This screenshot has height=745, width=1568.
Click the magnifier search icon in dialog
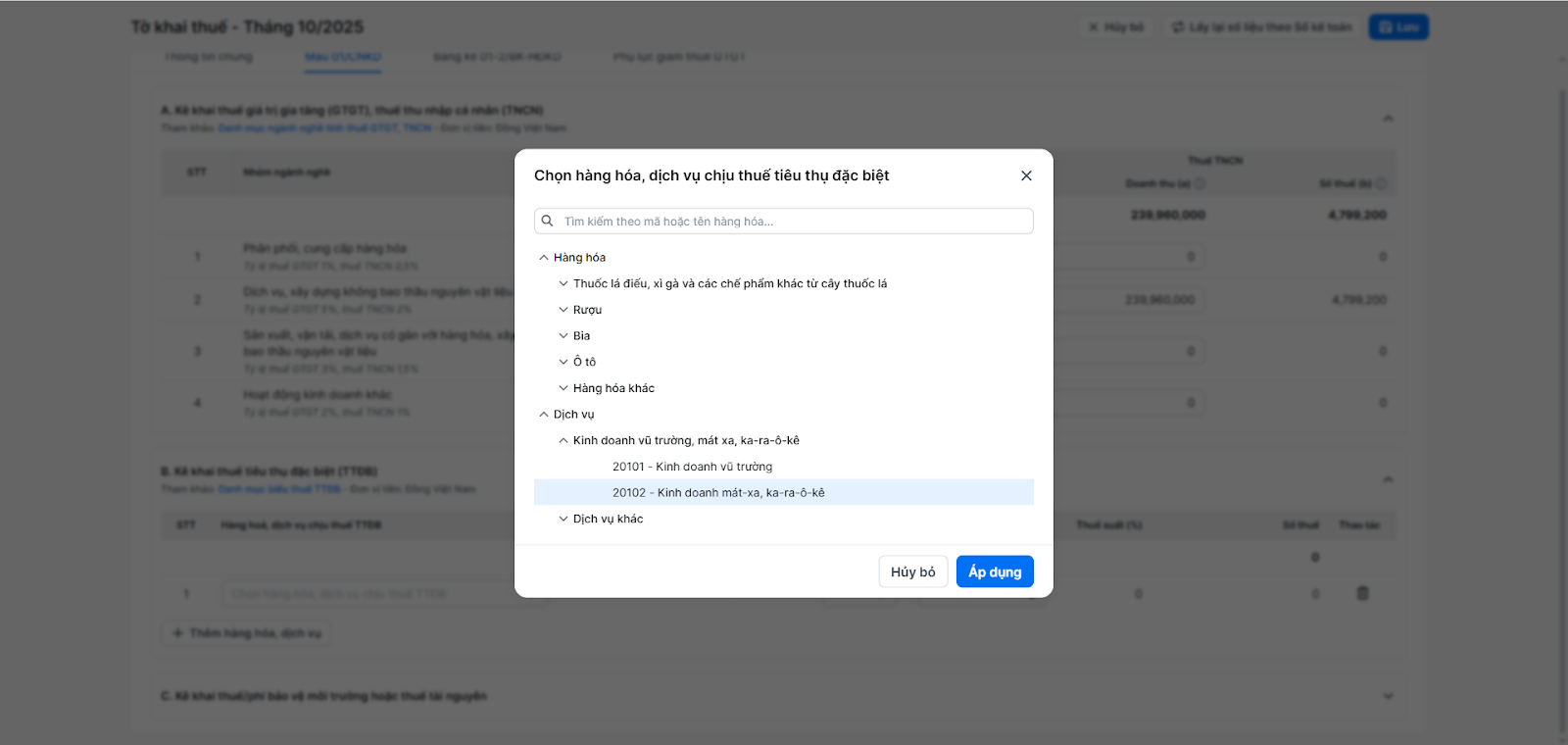[548, 221]
